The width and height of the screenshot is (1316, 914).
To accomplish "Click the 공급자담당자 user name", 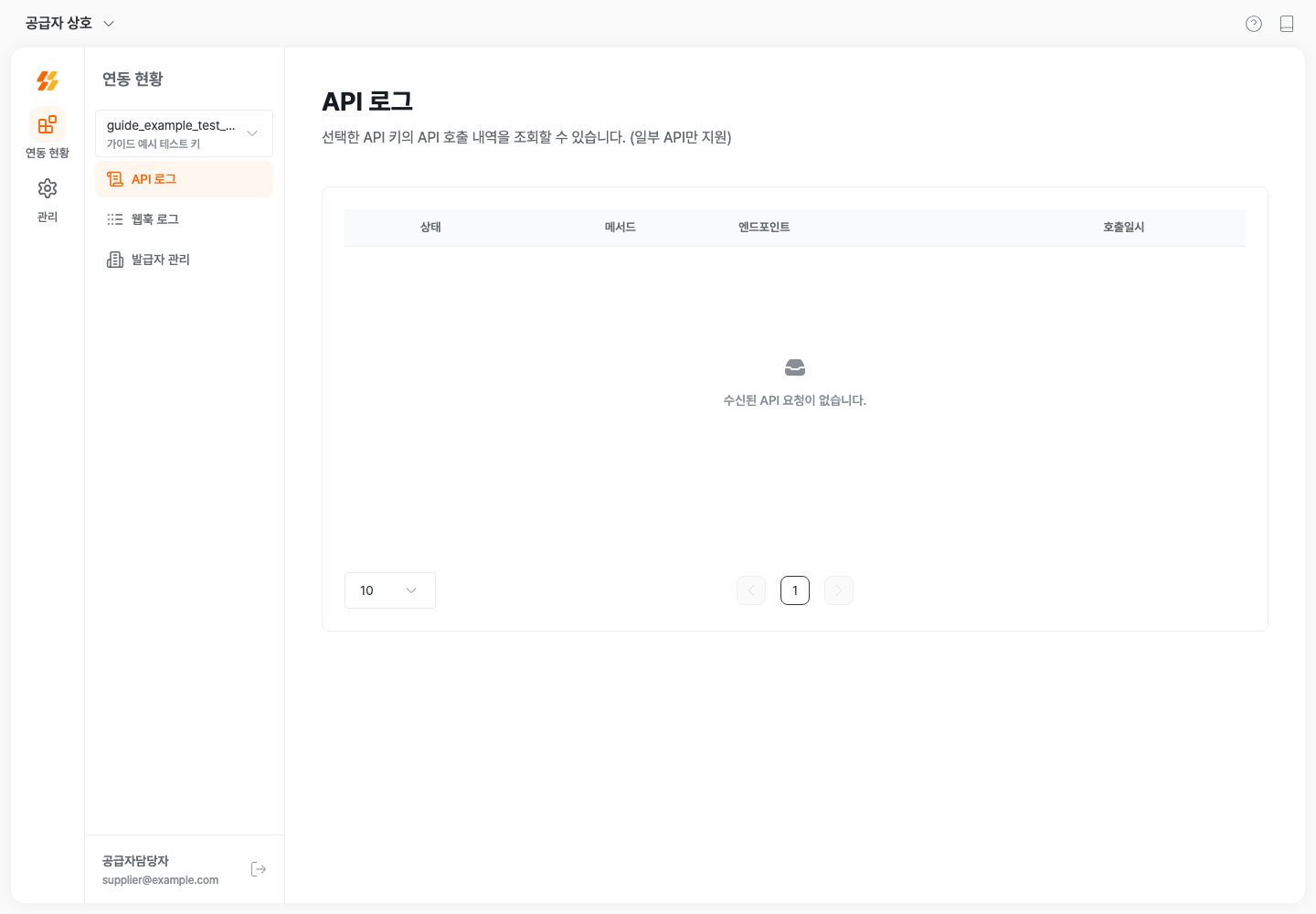I will click(135, 861).
